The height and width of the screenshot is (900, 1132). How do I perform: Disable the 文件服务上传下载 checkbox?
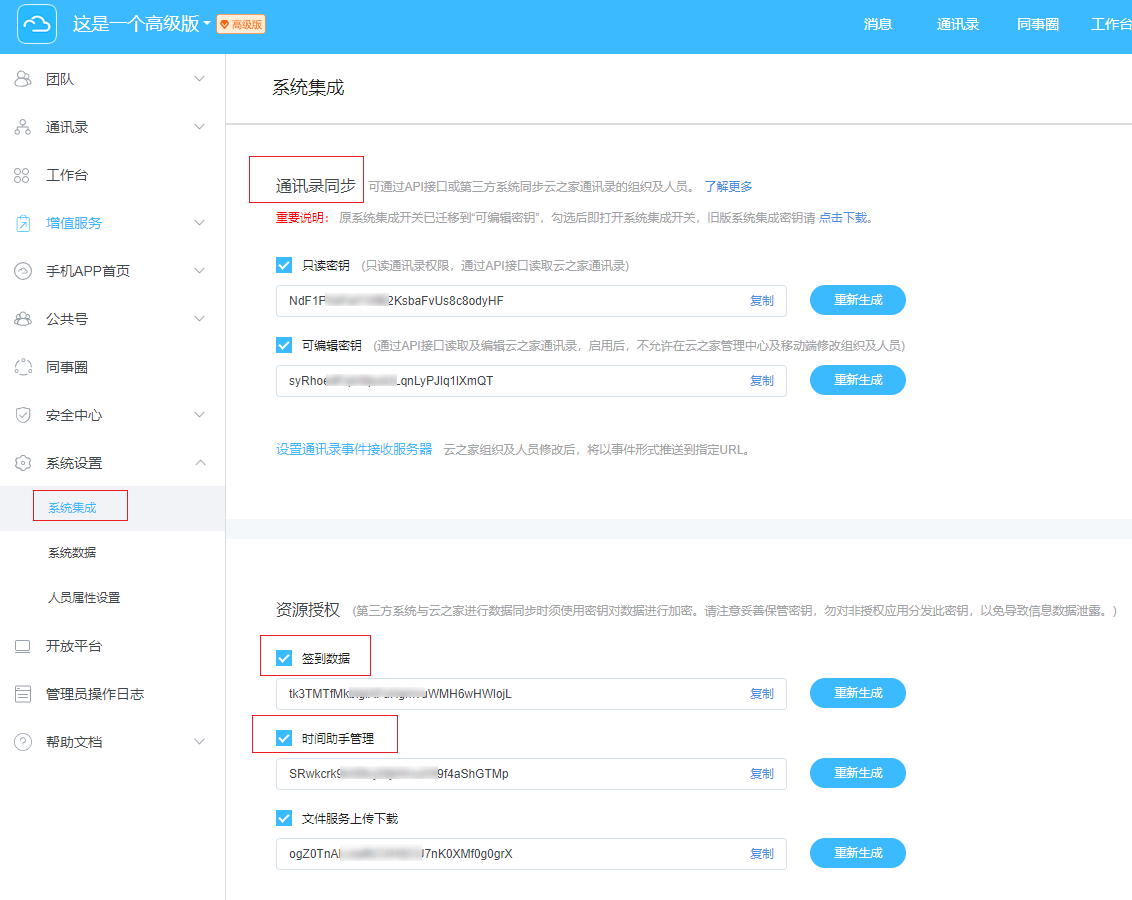tap(284, 818)
